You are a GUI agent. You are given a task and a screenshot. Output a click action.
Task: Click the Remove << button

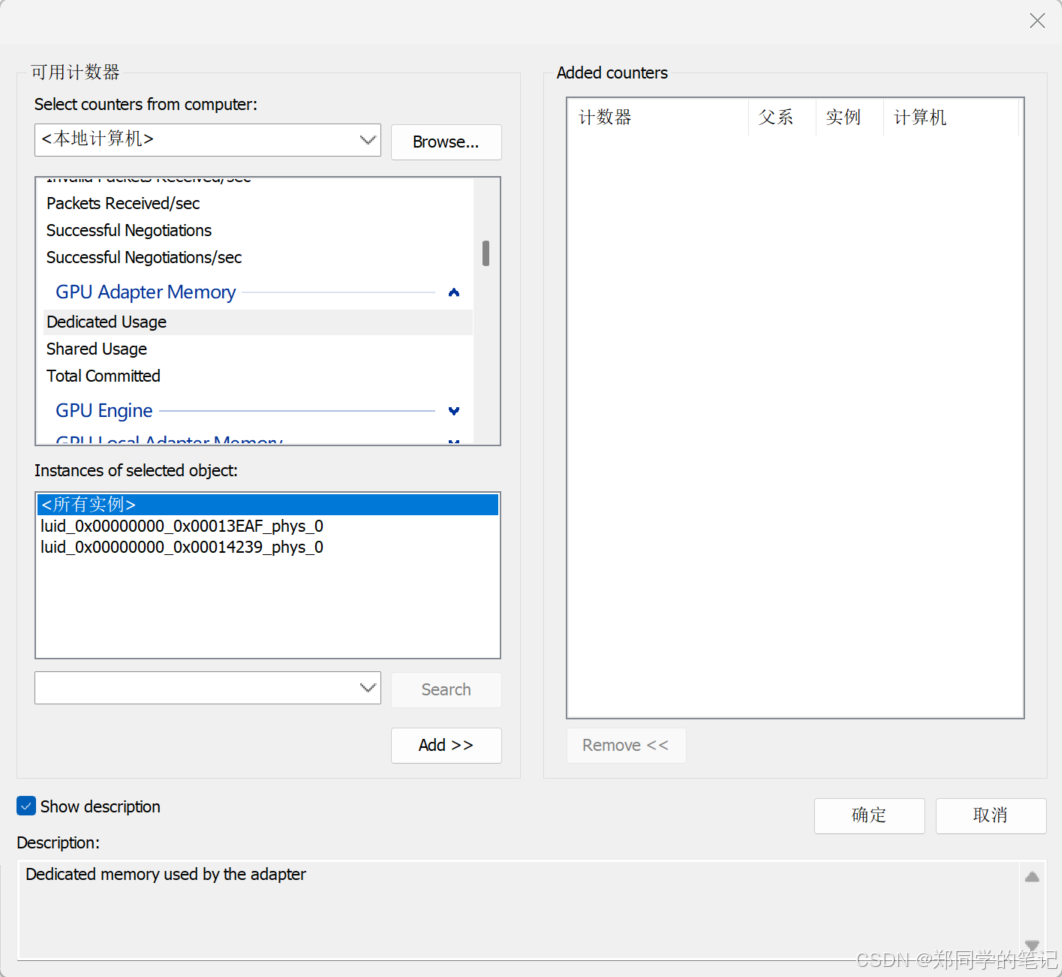point(625,745)
